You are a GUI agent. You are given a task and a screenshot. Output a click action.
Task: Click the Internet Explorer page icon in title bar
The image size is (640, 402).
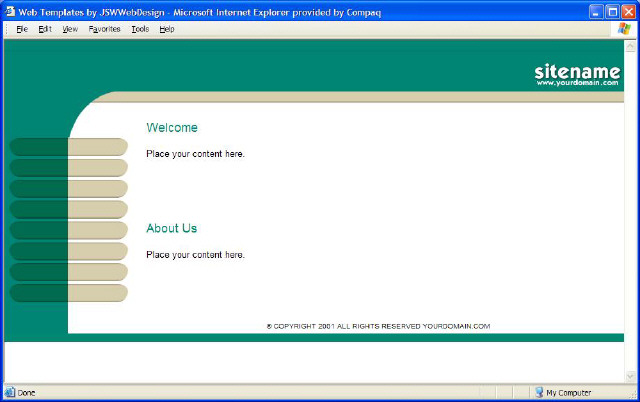10,10
